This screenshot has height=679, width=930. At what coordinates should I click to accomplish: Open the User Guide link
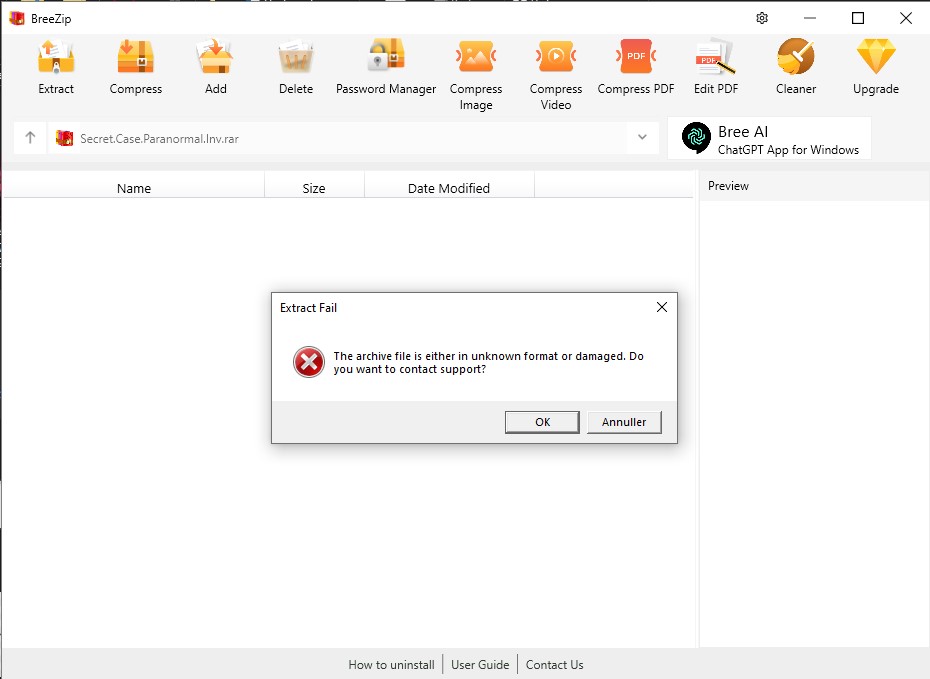point(480,664)
